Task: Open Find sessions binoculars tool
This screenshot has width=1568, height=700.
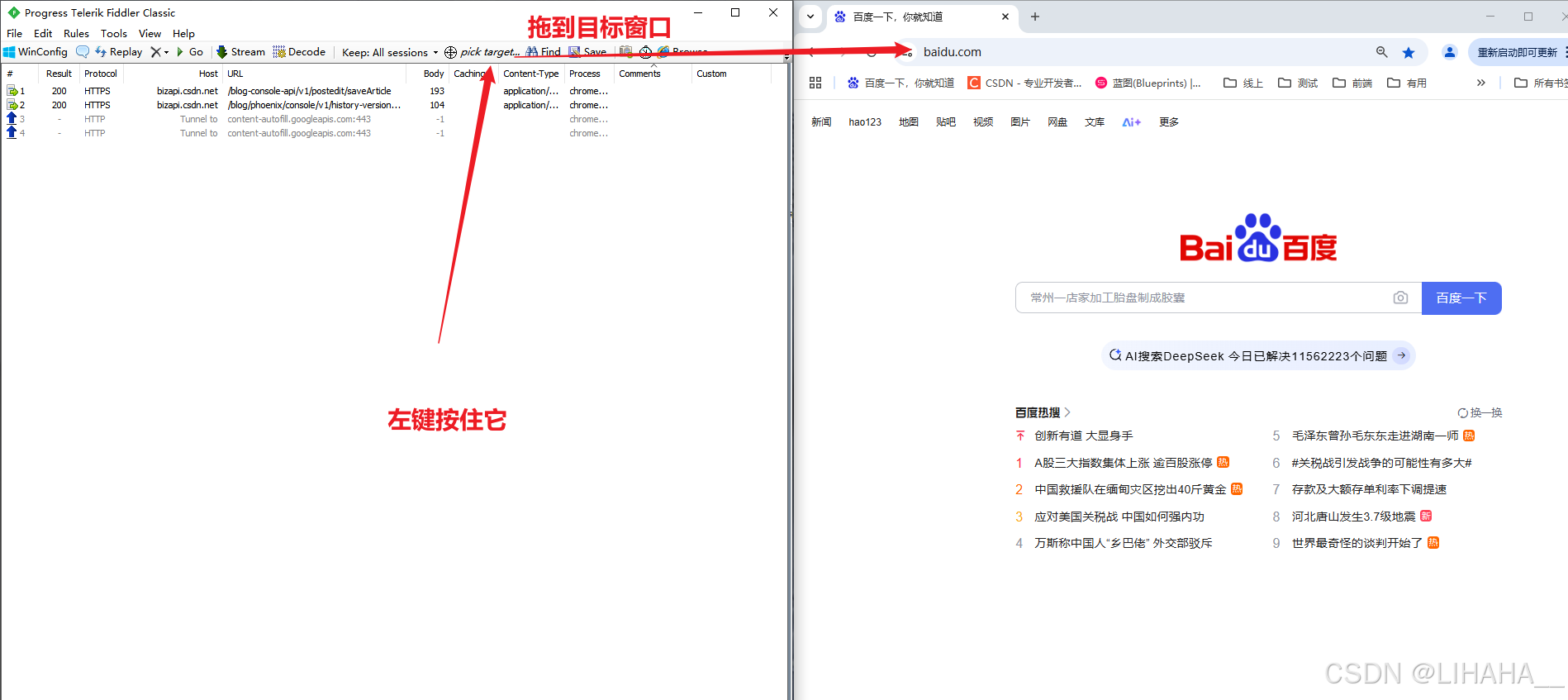Action: tap(543, 52)
